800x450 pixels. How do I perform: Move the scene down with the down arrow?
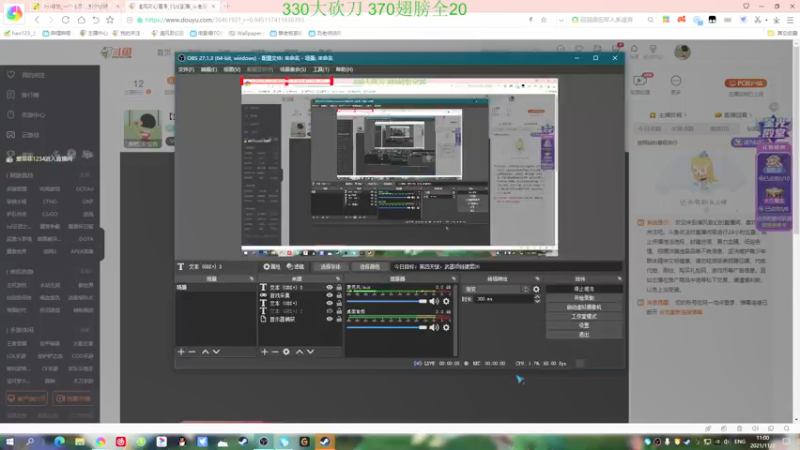(x=216, y=352)
